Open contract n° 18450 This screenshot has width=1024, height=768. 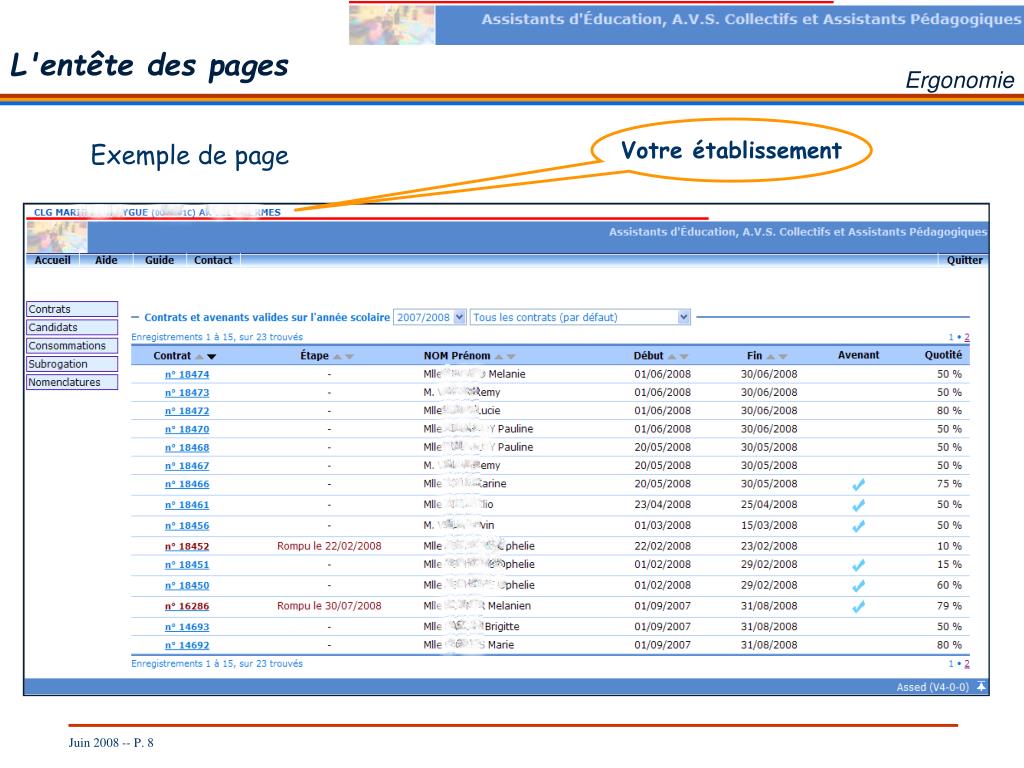coord(187,586)
